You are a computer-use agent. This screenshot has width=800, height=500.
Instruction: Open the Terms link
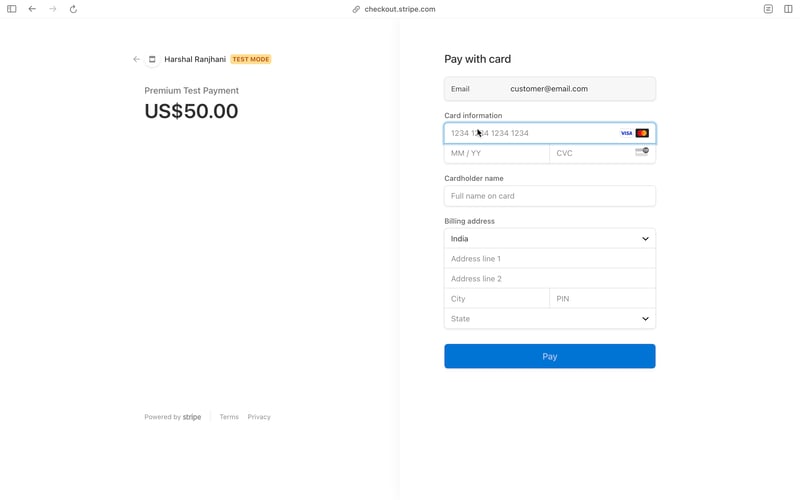229,417
